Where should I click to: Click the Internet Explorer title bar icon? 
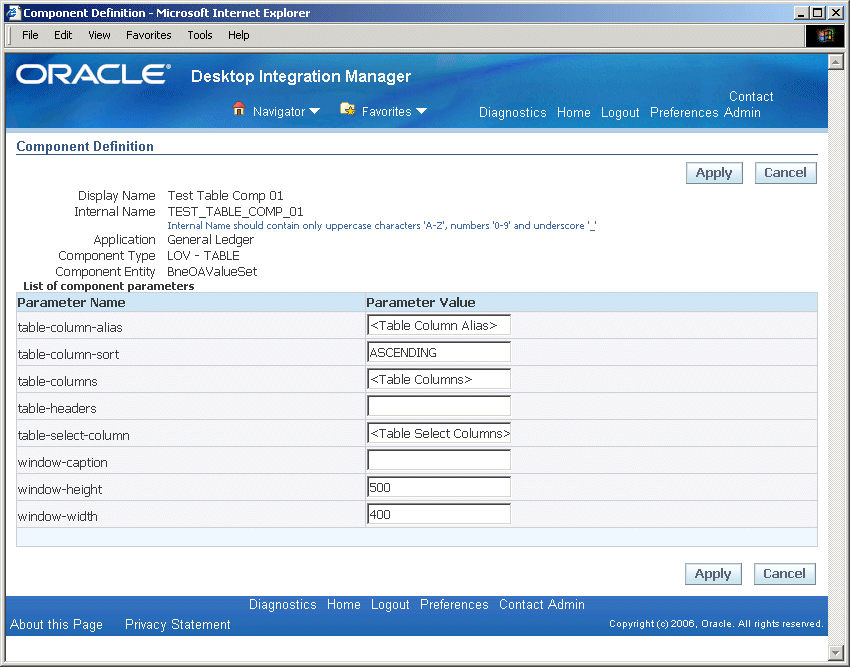pyautogui.click(x=13, y=12)
